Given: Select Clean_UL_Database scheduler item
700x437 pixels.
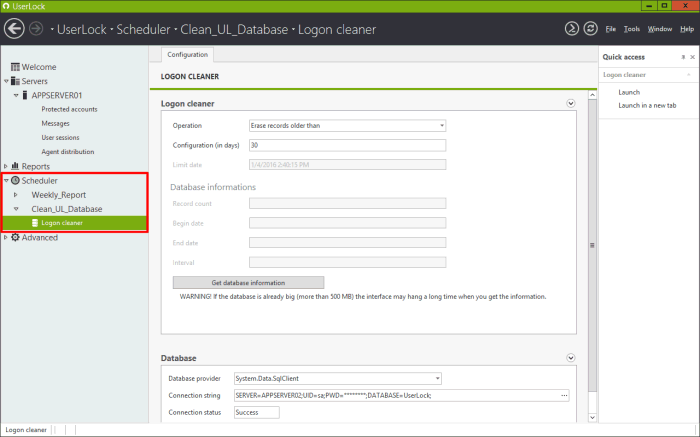Looking at the screenshot, I should 67,209.
